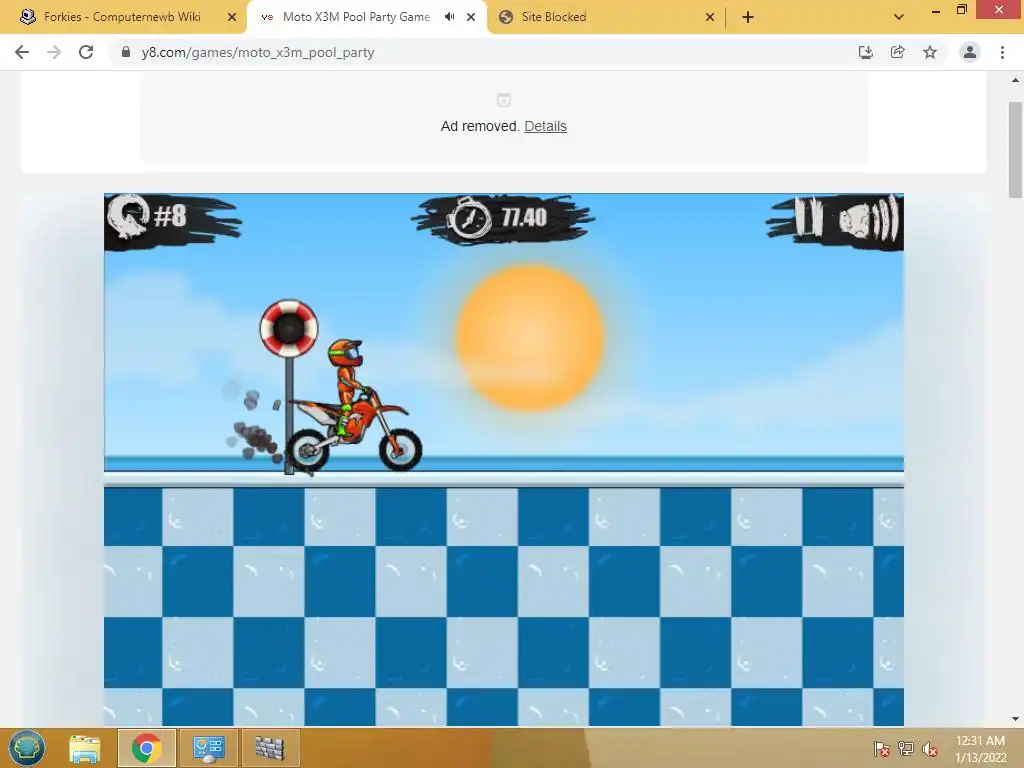Click the life ring checkpoint sign
Screen dimensions: 1024x768
(x=289, y=328)
